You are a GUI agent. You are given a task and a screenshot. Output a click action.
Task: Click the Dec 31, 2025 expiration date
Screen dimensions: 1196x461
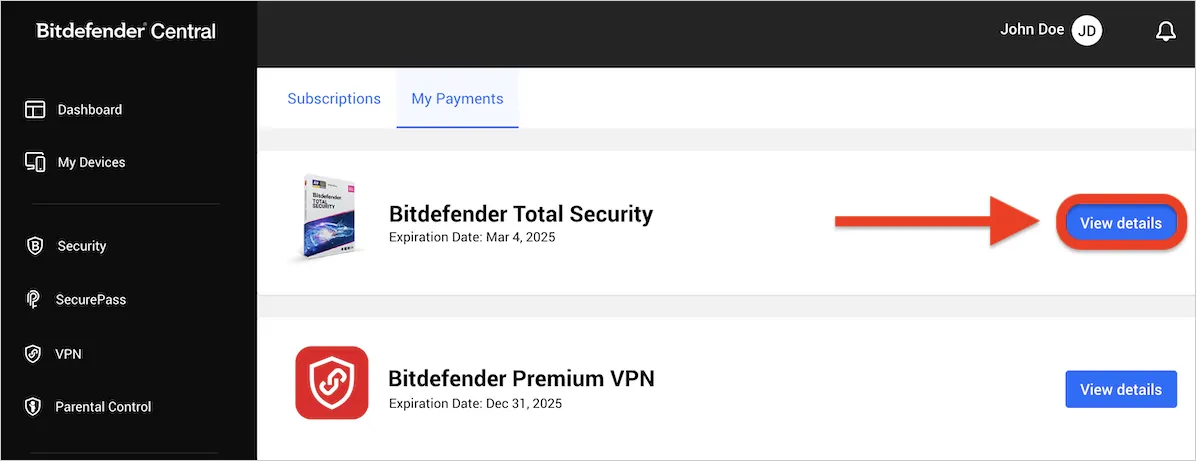[x=475, y=404]
